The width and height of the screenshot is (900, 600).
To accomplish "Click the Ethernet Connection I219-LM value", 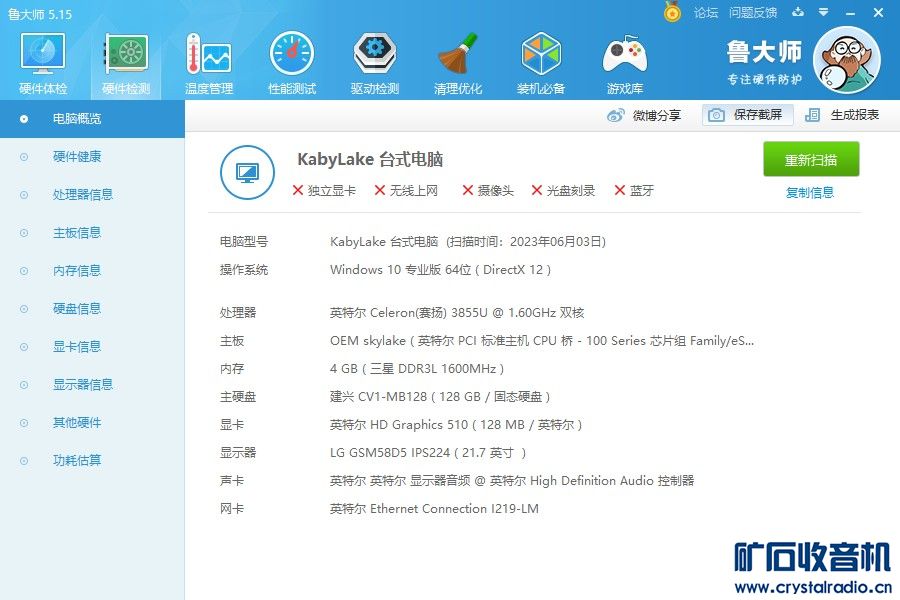I will pos(434,509).
